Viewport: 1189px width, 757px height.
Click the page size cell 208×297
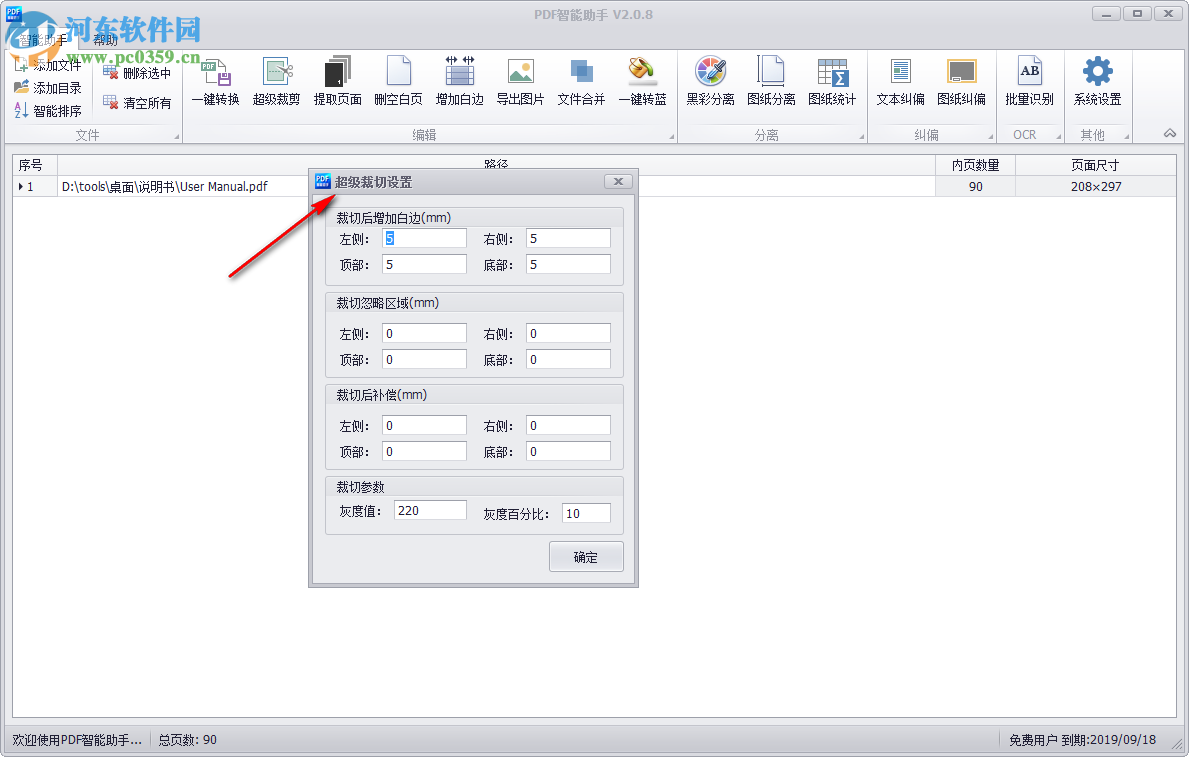(x=1096, y=187)
